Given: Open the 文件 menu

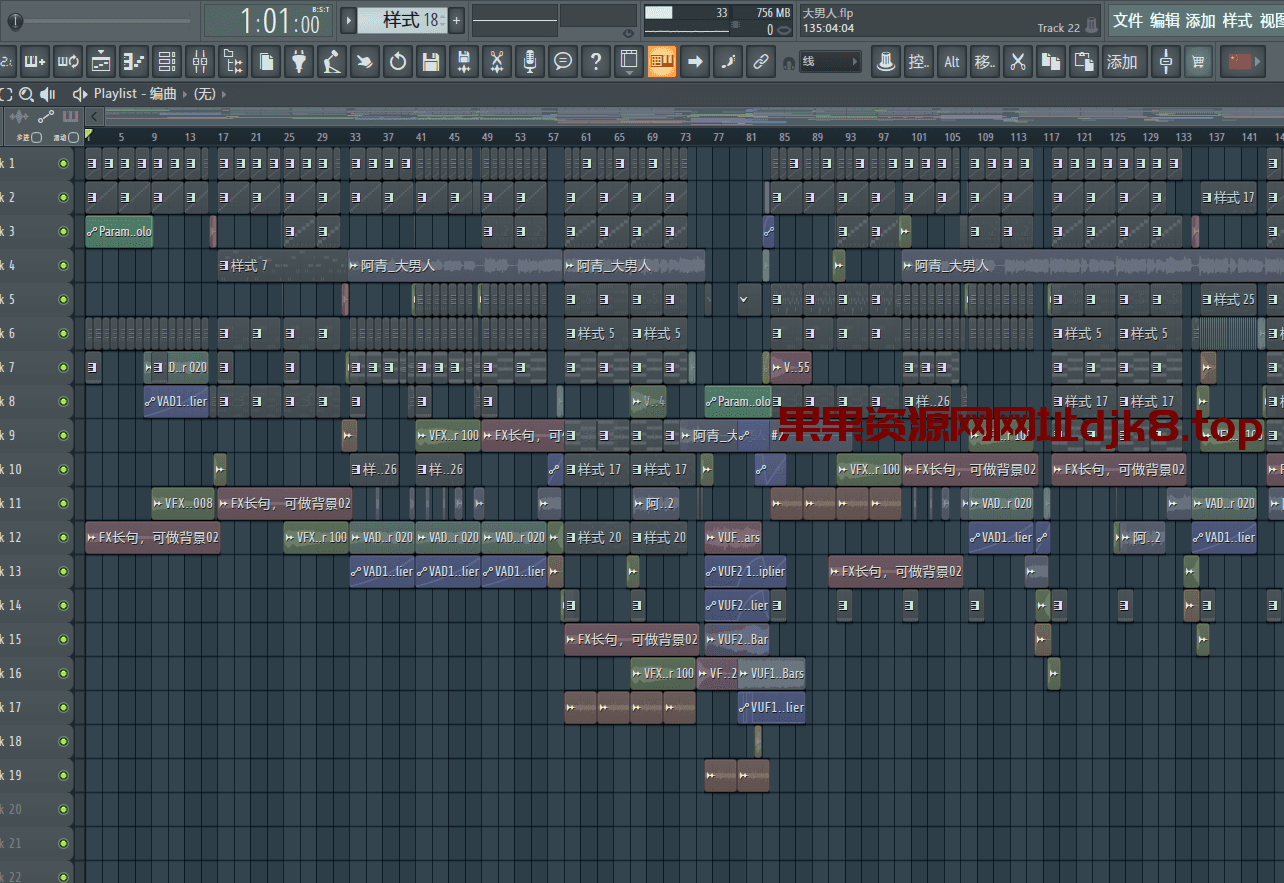Looking at the screenshot, I should coord(1128,21).
